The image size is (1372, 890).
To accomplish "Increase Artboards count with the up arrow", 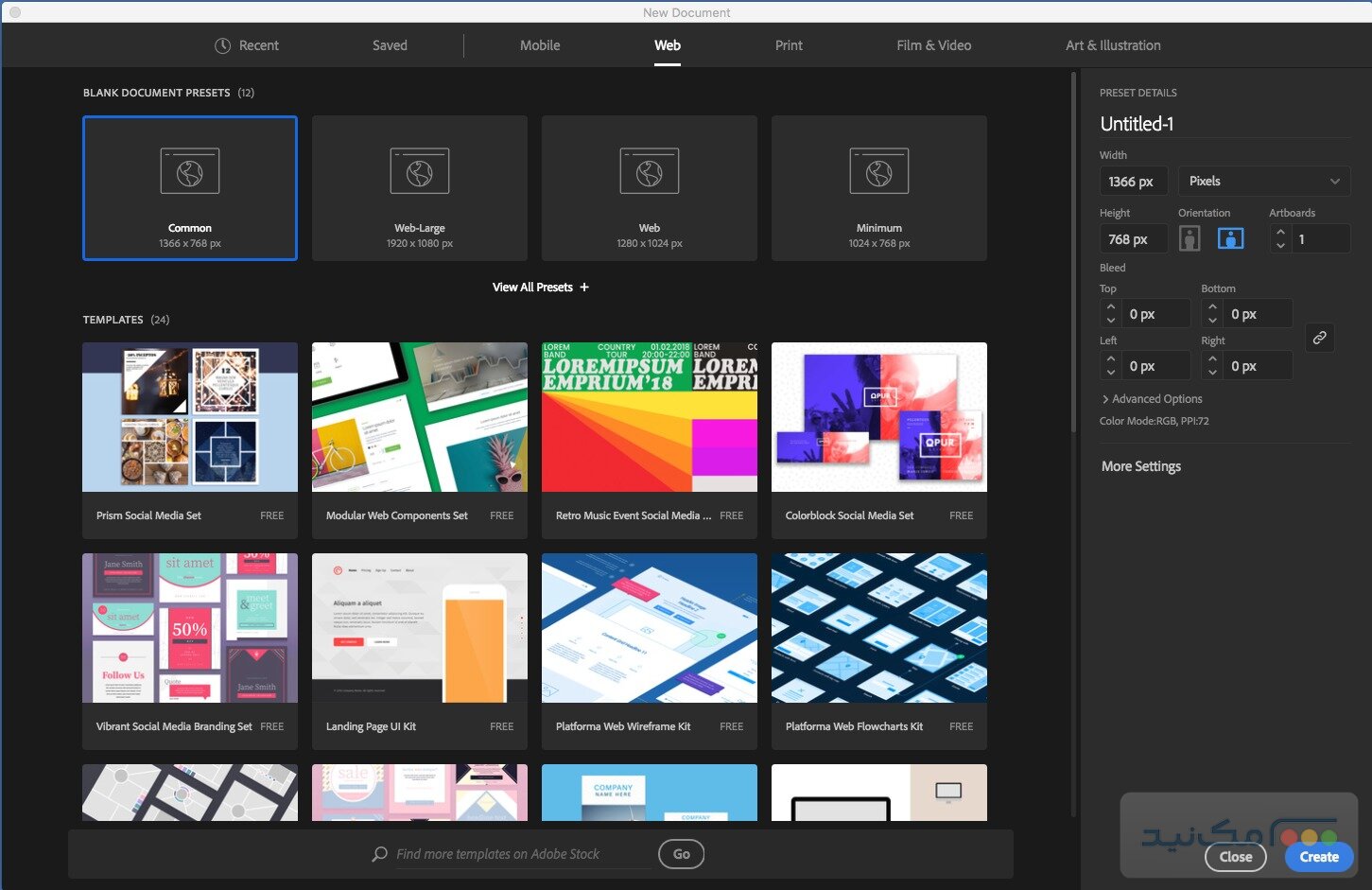I will tap(1280, 233).
